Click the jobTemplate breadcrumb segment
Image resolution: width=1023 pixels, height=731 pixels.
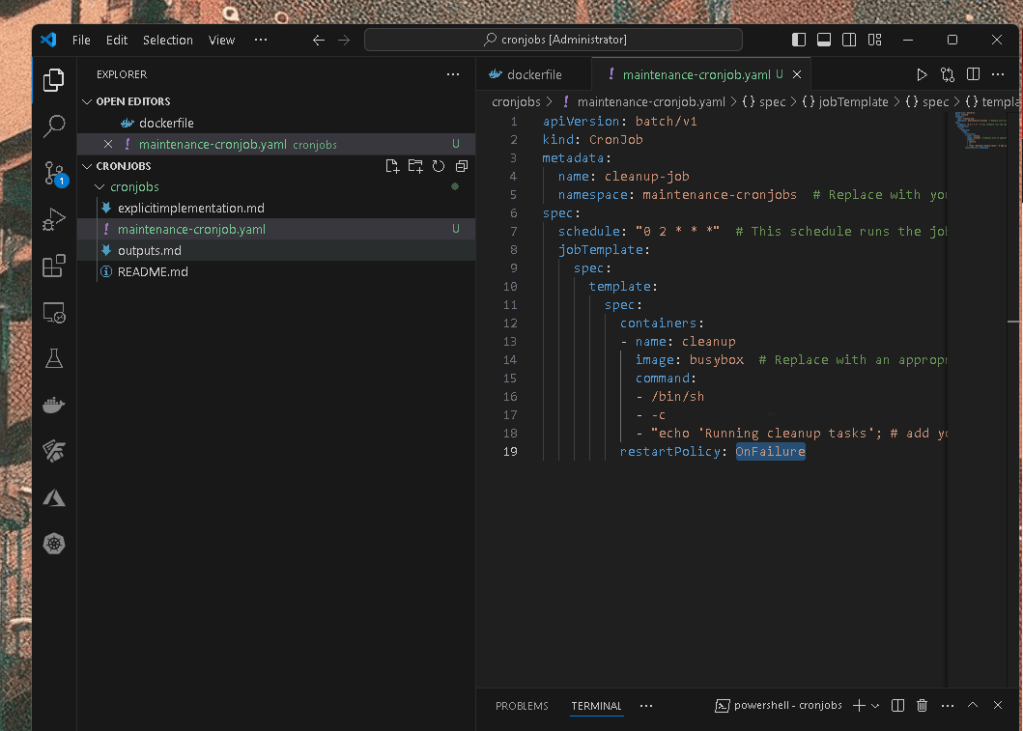(845, 102)
